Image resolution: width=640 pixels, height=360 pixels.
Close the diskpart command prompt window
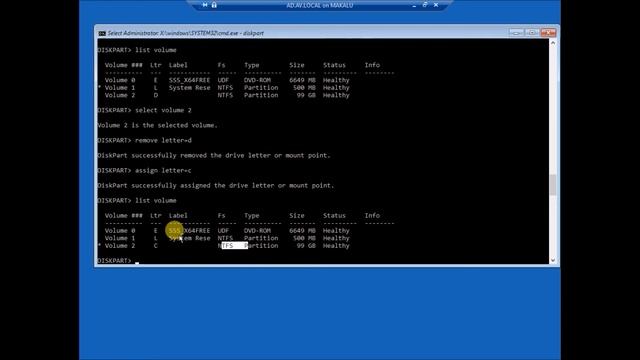pyautogui.click(x=548, y=32)
